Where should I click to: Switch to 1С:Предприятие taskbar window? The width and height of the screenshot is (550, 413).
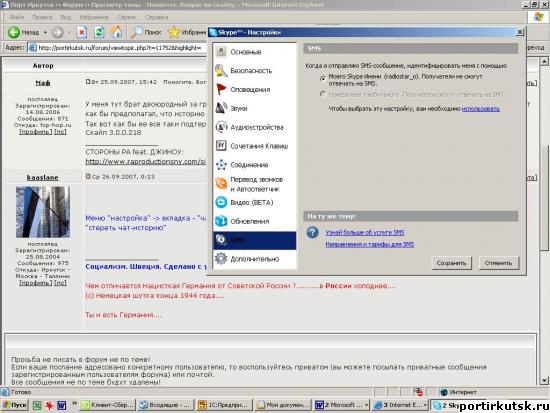tap(224, 405)
